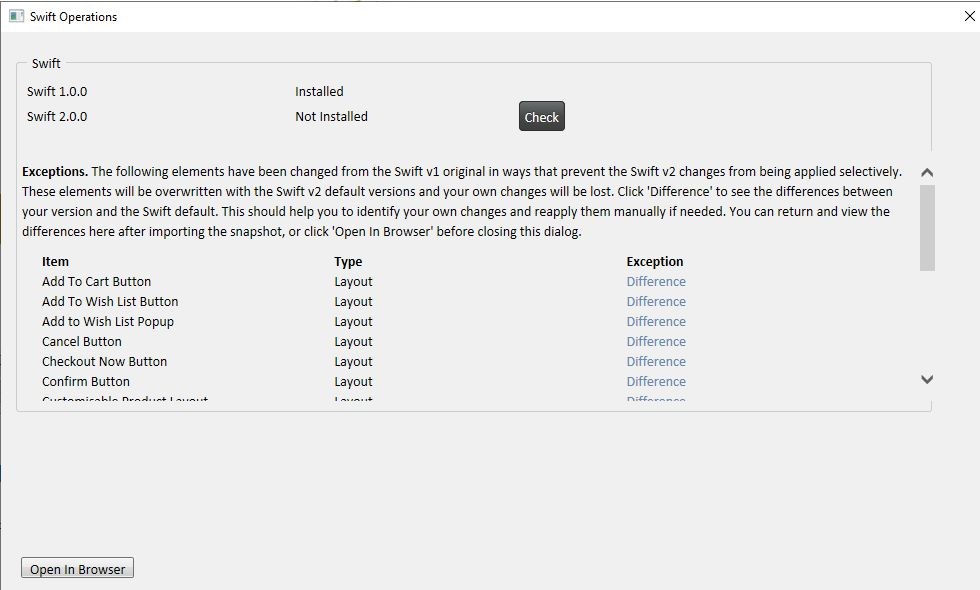
Task: View Difference for Confirm Button layout
Action: [x=656, y=382]
